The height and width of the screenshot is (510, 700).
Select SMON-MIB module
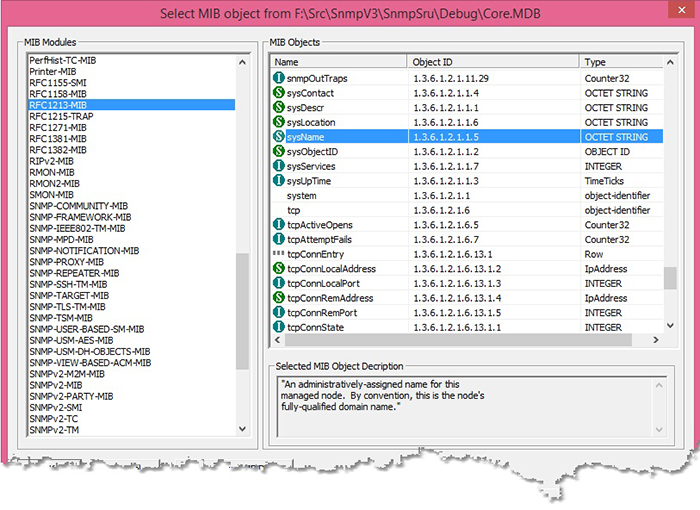click(x=51, y=195)
